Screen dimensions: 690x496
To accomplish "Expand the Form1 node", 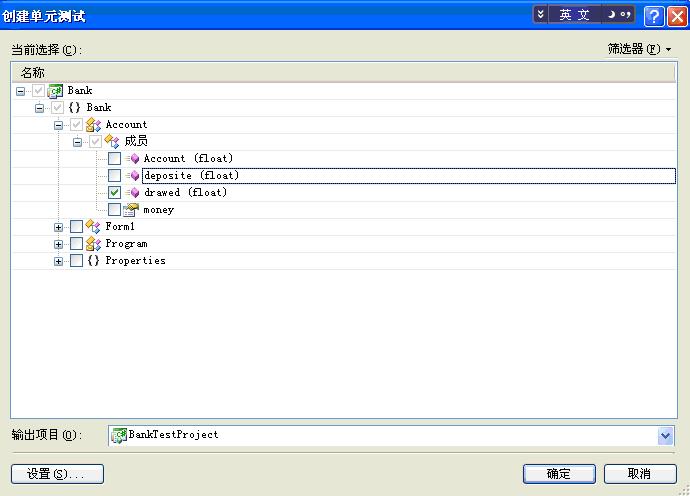I will pyautogui.click(x=58, y=228).
